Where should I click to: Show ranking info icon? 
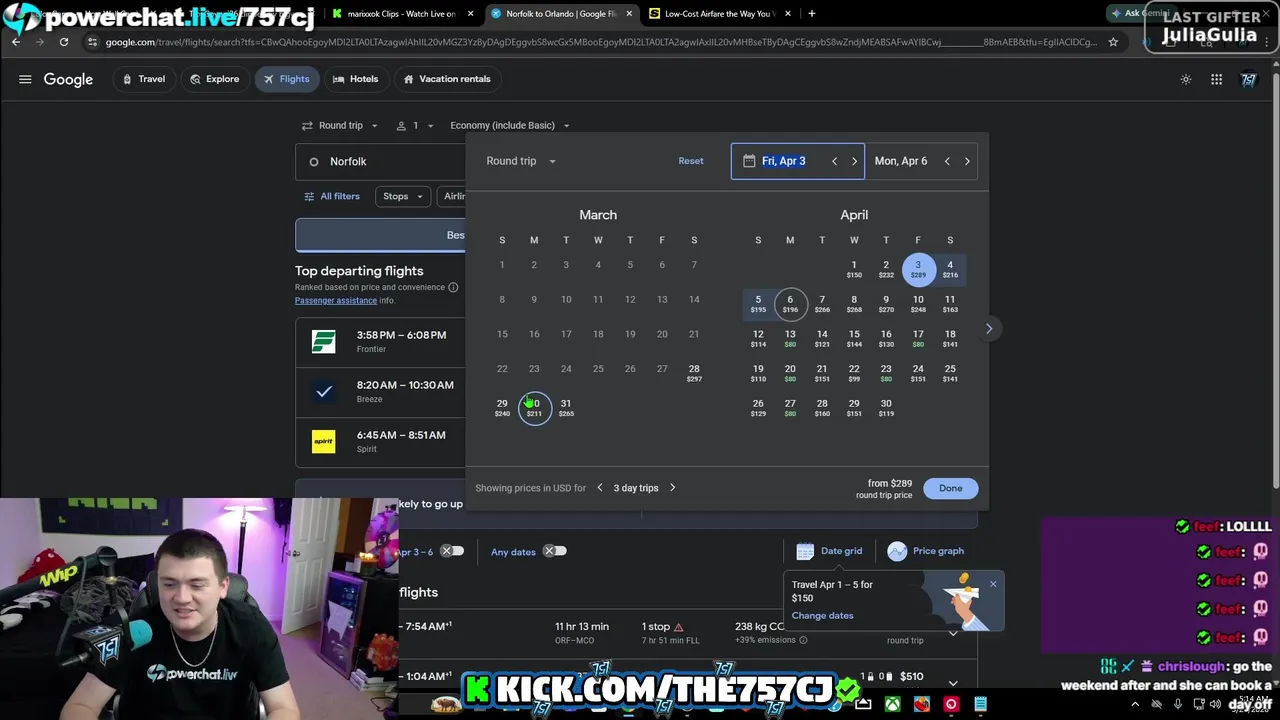click(453, 287)
